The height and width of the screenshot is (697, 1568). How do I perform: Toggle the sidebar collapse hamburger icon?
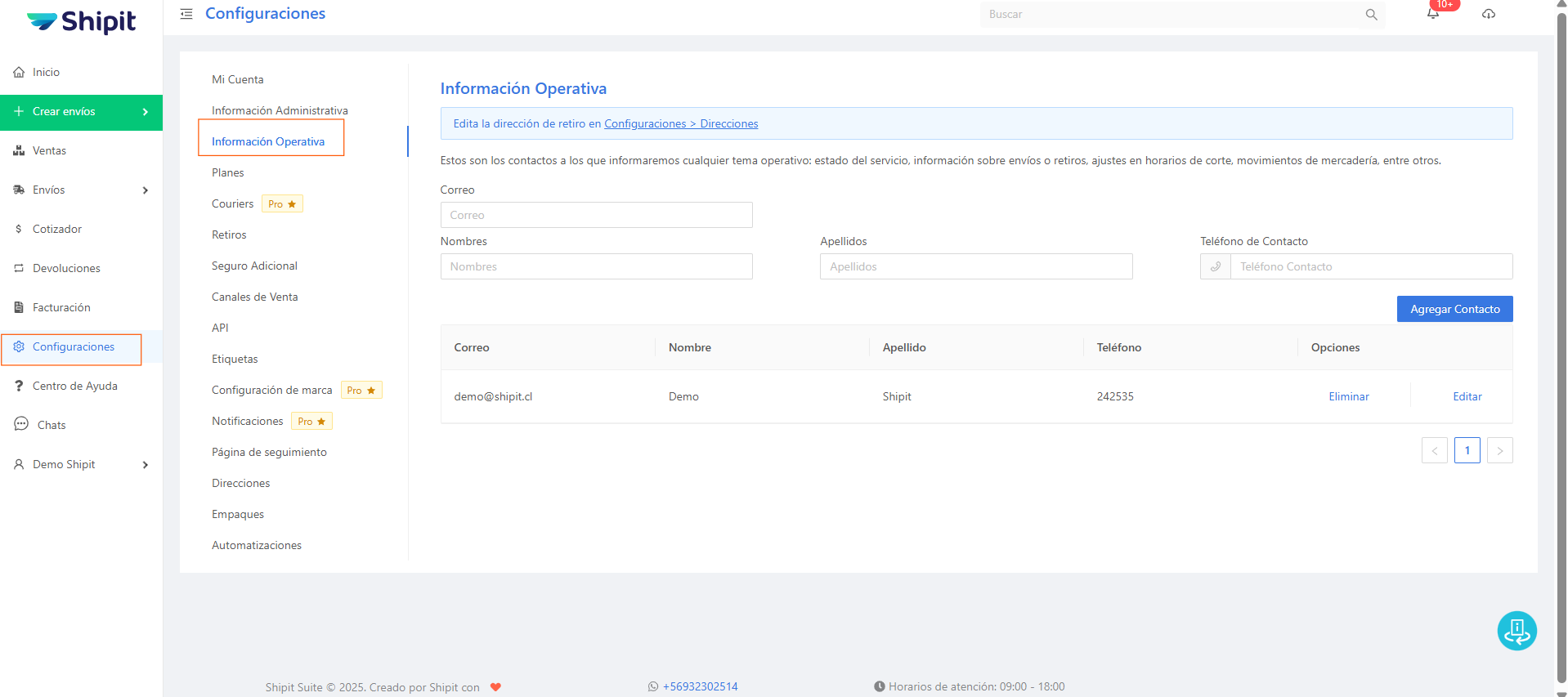186,14
